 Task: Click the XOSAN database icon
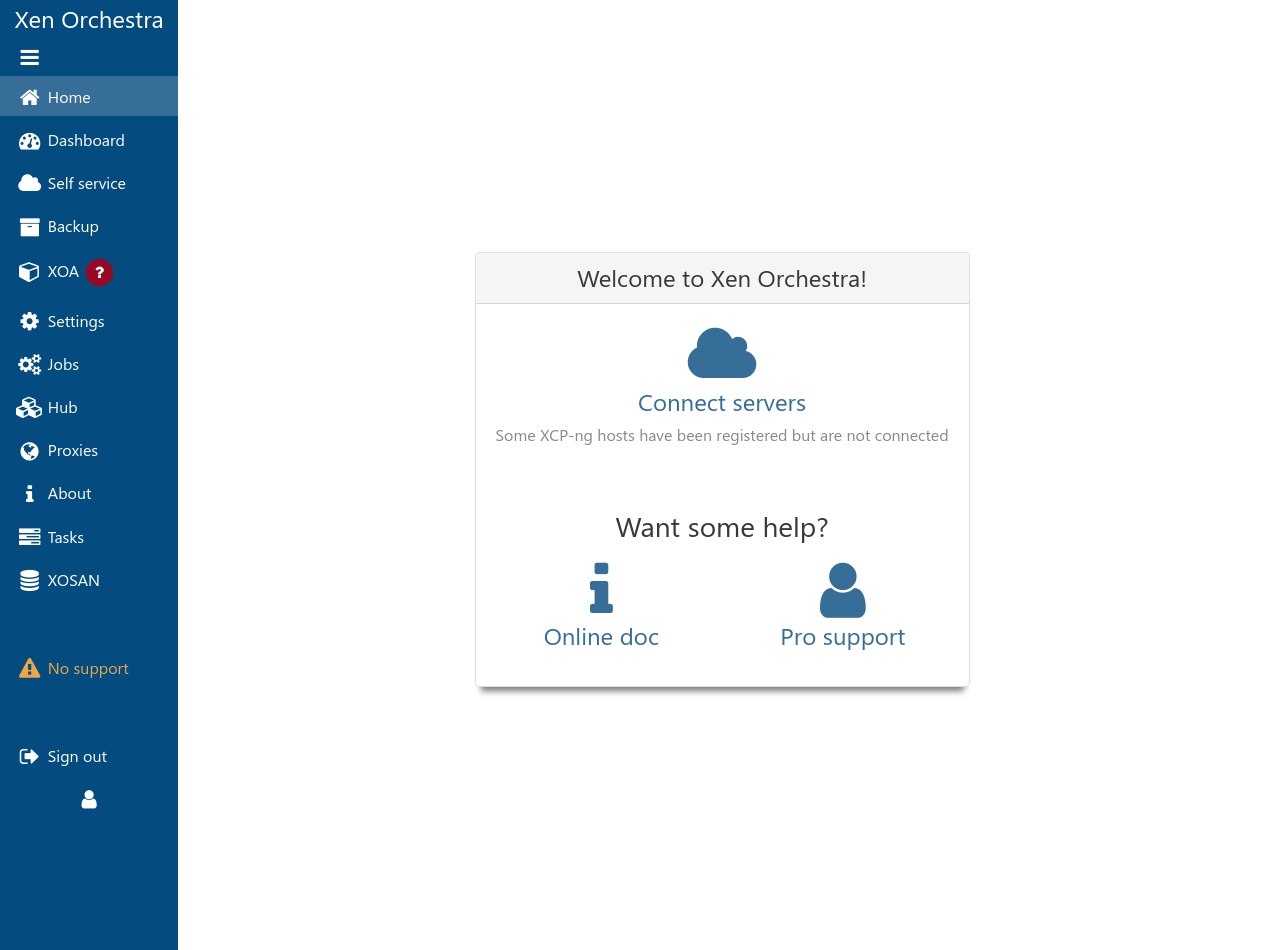coord(30,581)
